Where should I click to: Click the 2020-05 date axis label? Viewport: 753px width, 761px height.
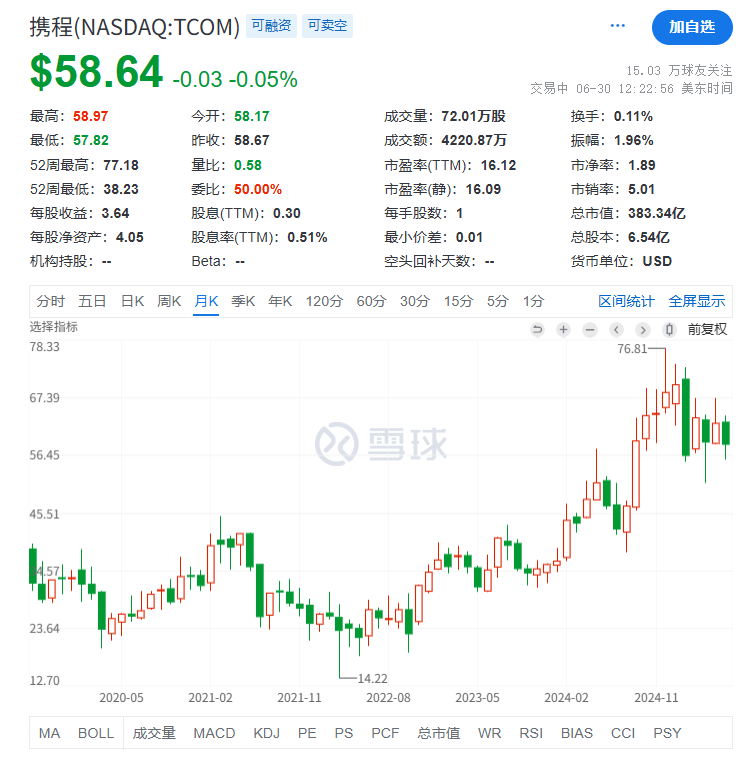coord(121,698)
